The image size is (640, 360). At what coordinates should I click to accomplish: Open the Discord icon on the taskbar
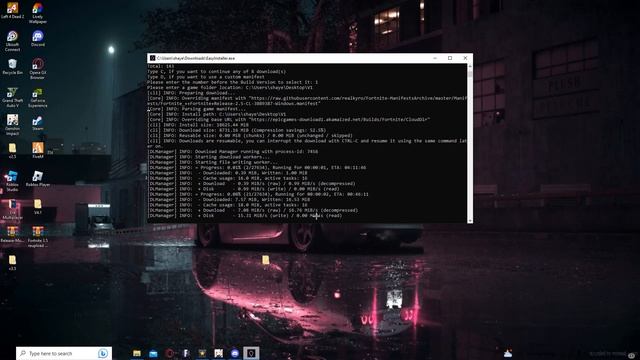[x=235, y=353]
